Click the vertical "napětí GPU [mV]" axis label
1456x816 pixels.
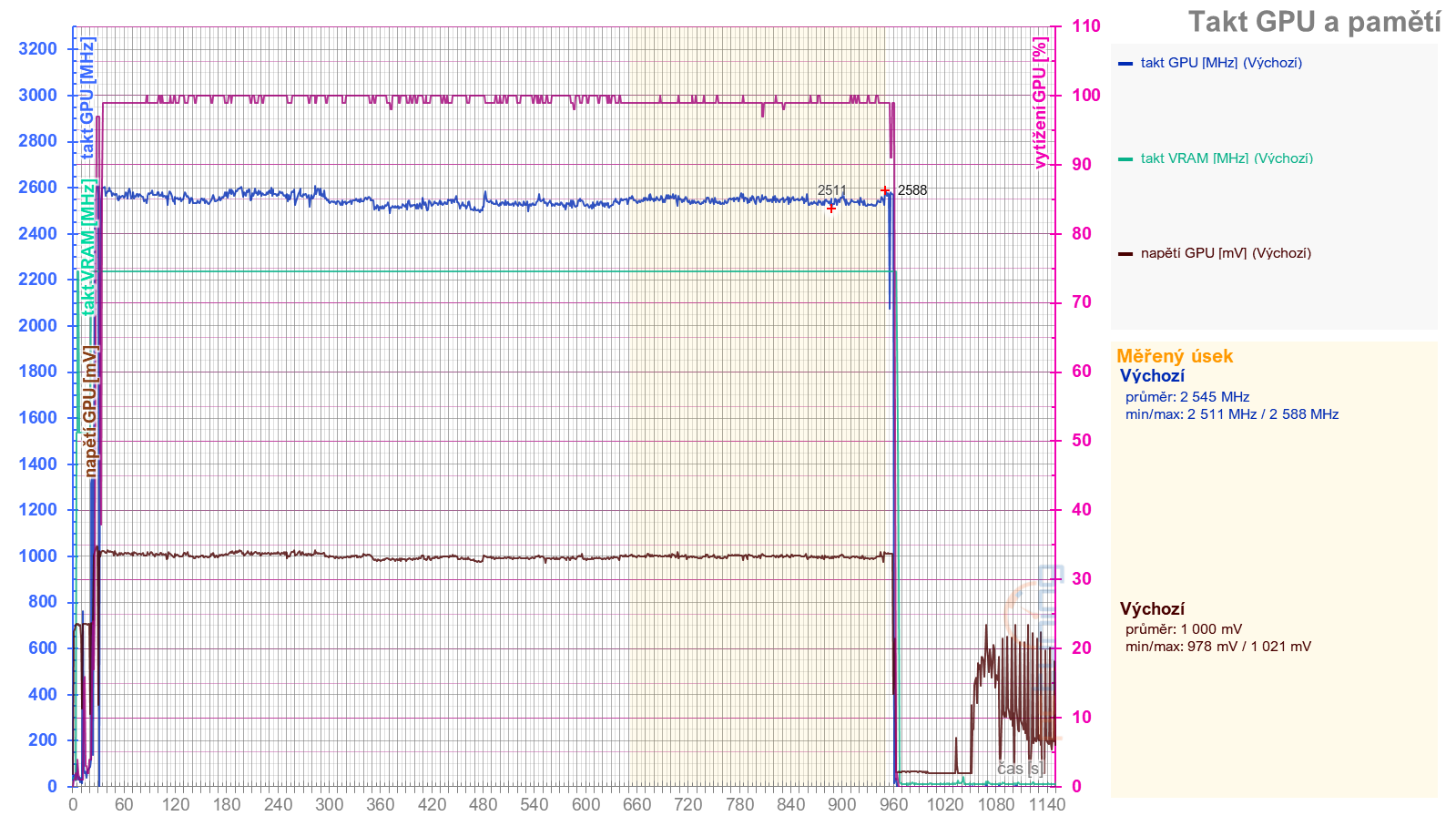(90, 411)
